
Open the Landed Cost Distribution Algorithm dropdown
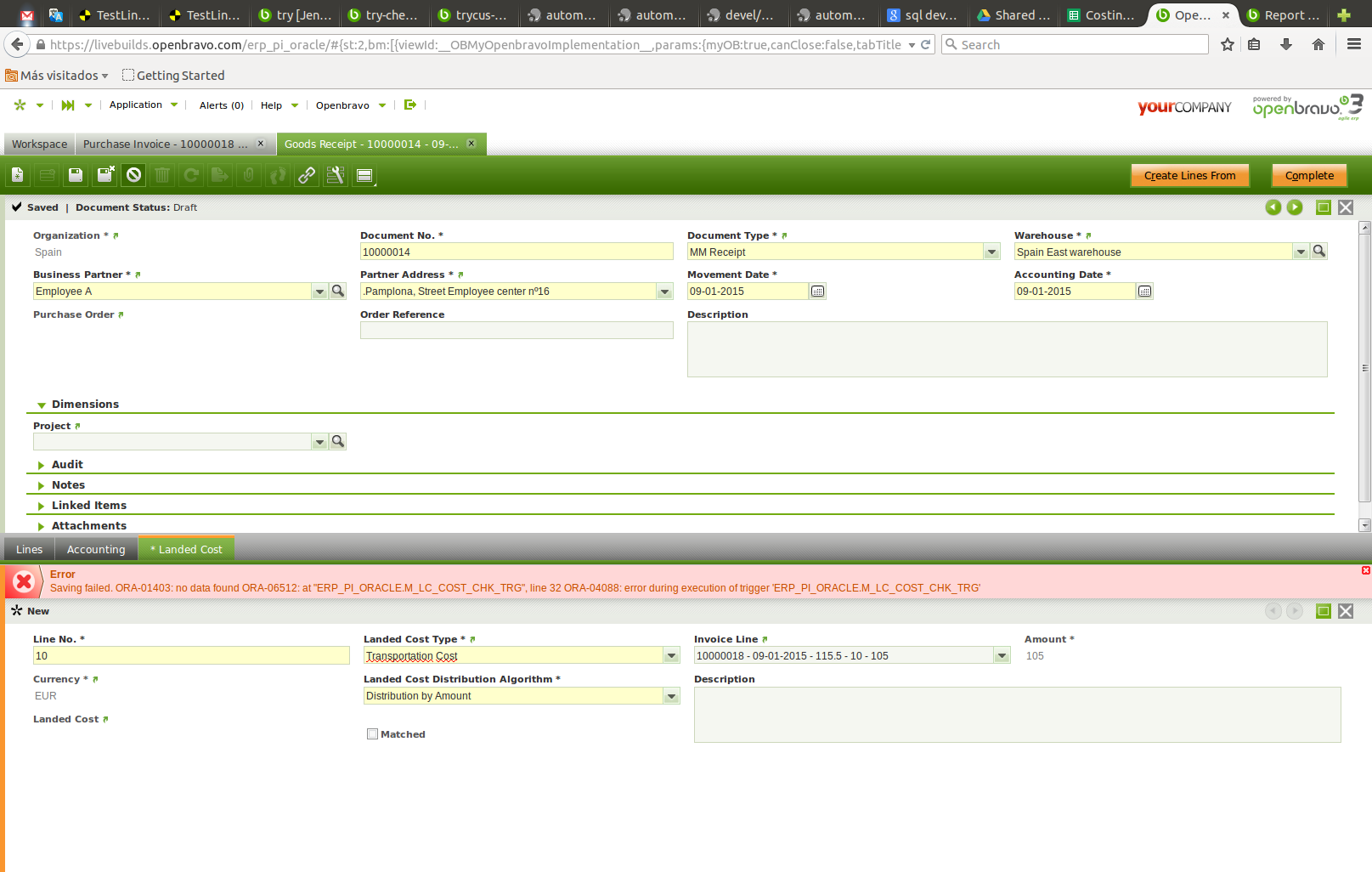(x=671, y=696)
